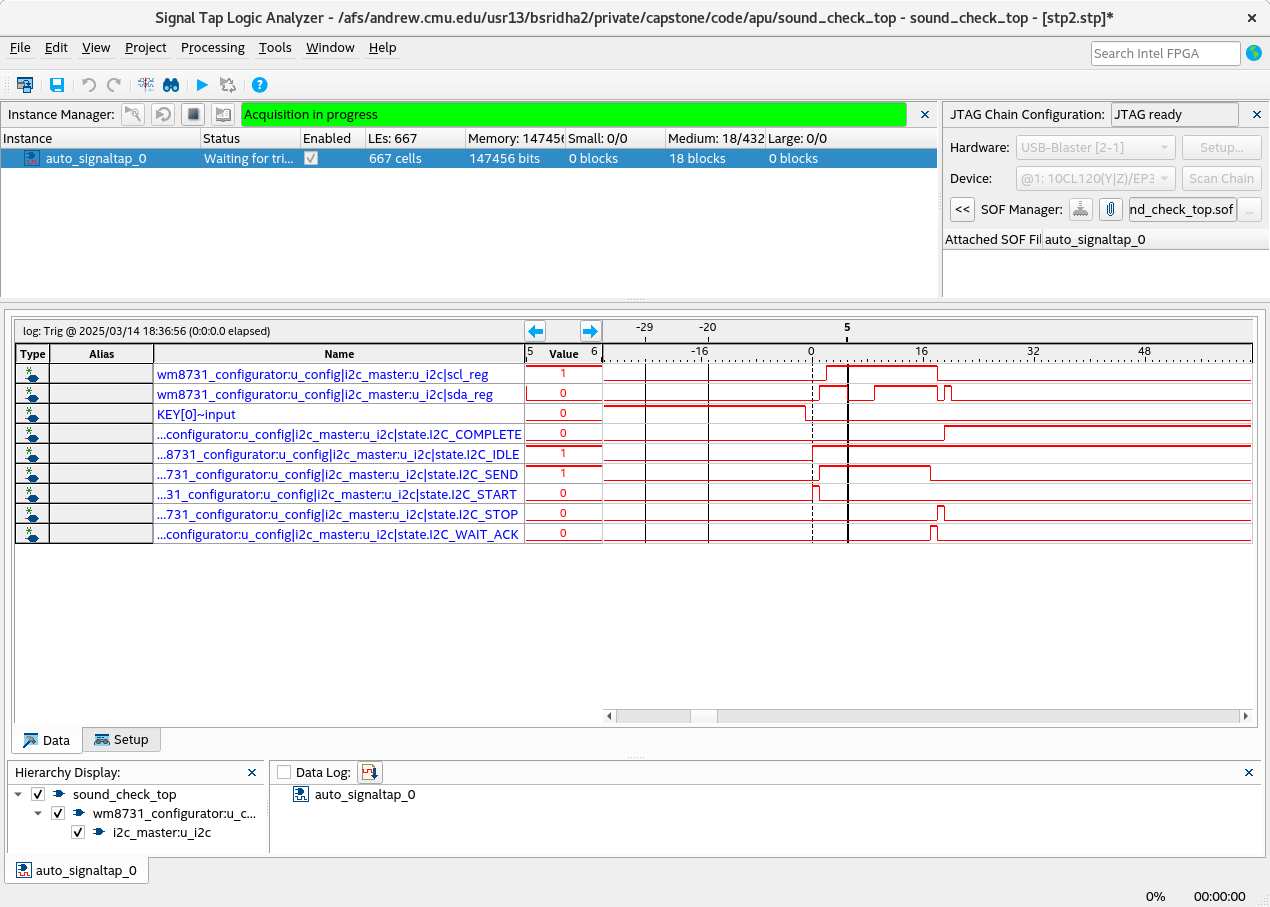
Task: Click the Program Device icon in SOF Manager
Action: (x=1080, y=209)
